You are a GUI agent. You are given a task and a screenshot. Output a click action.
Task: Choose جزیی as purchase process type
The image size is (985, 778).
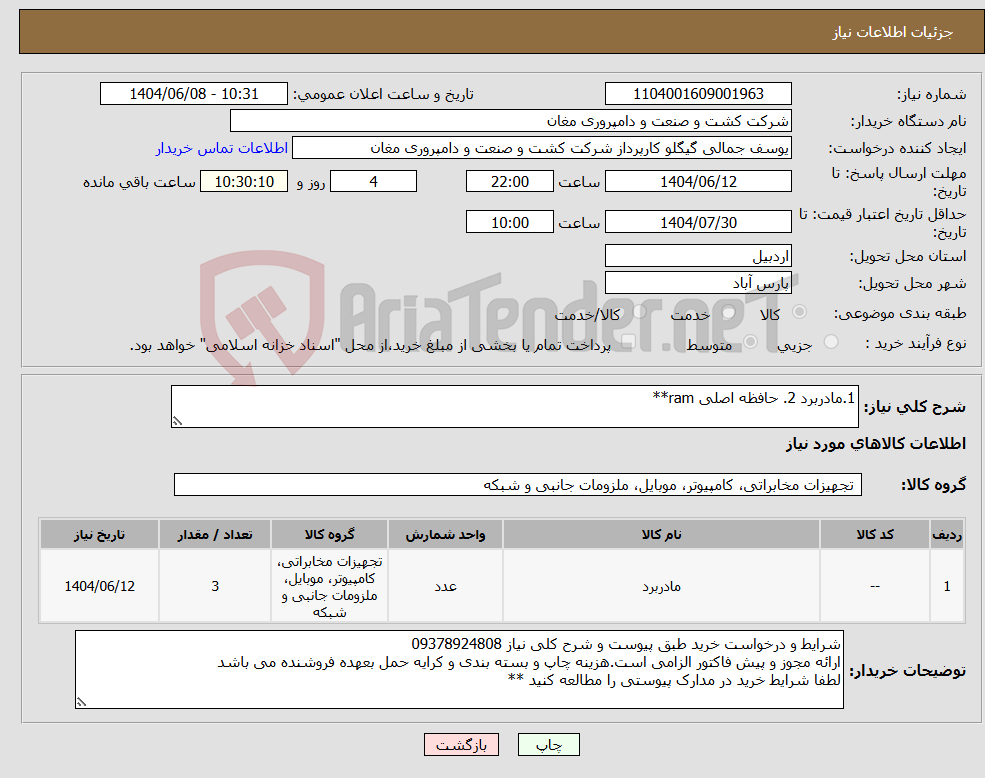[831, 339]
